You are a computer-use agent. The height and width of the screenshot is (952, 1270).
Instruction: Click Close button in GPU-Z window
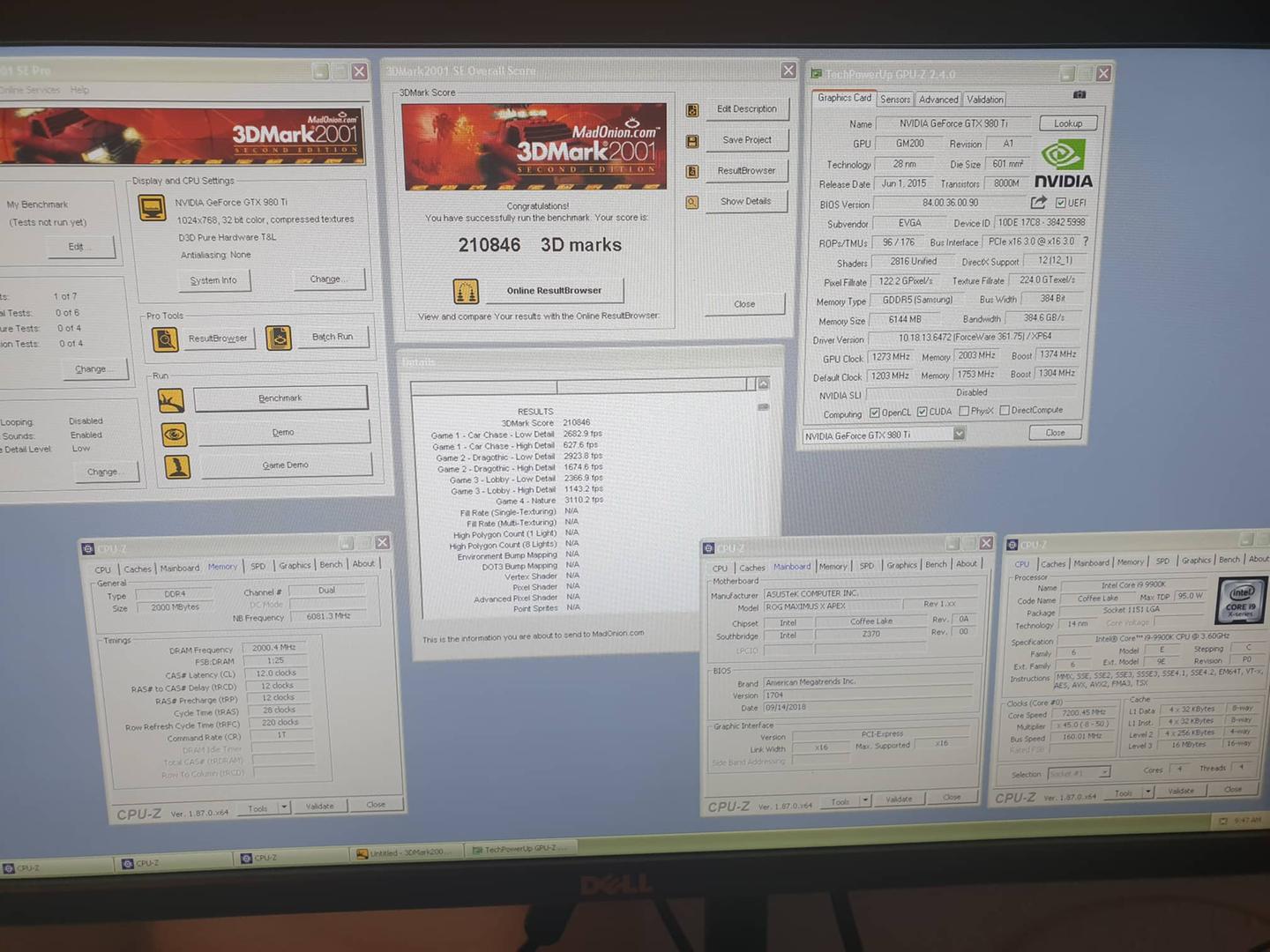point(1056,433)
